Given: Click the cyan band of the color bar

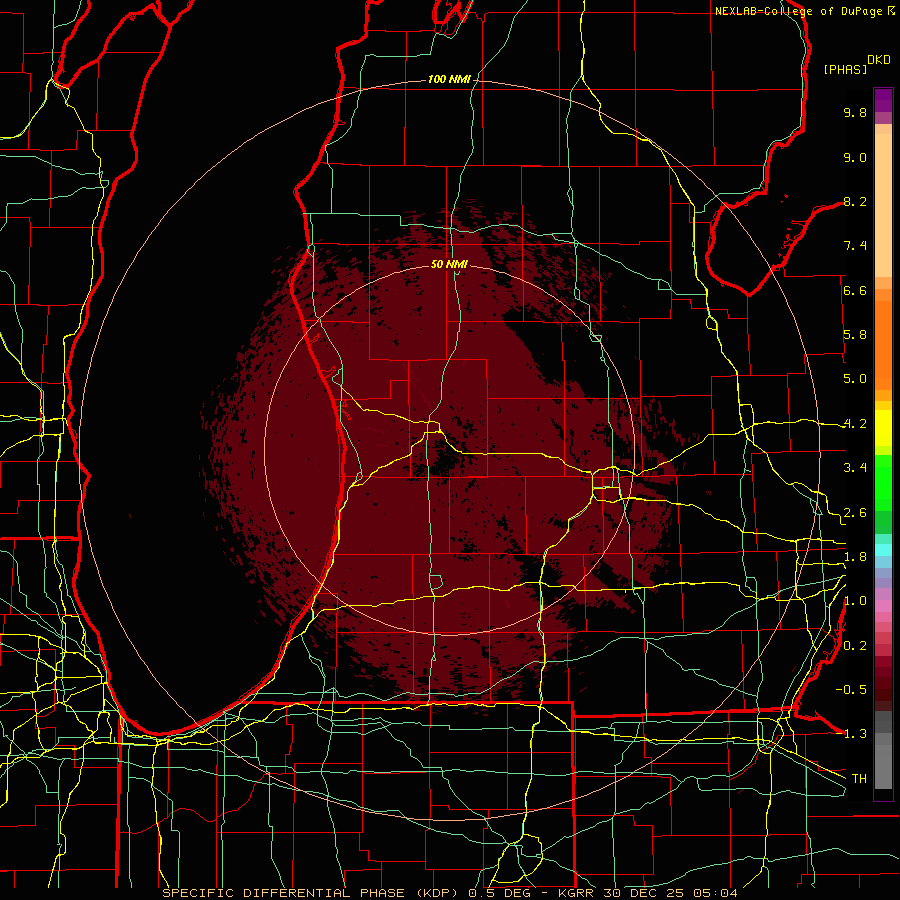Looking at the screenshot, I should (x=883, y=550).
